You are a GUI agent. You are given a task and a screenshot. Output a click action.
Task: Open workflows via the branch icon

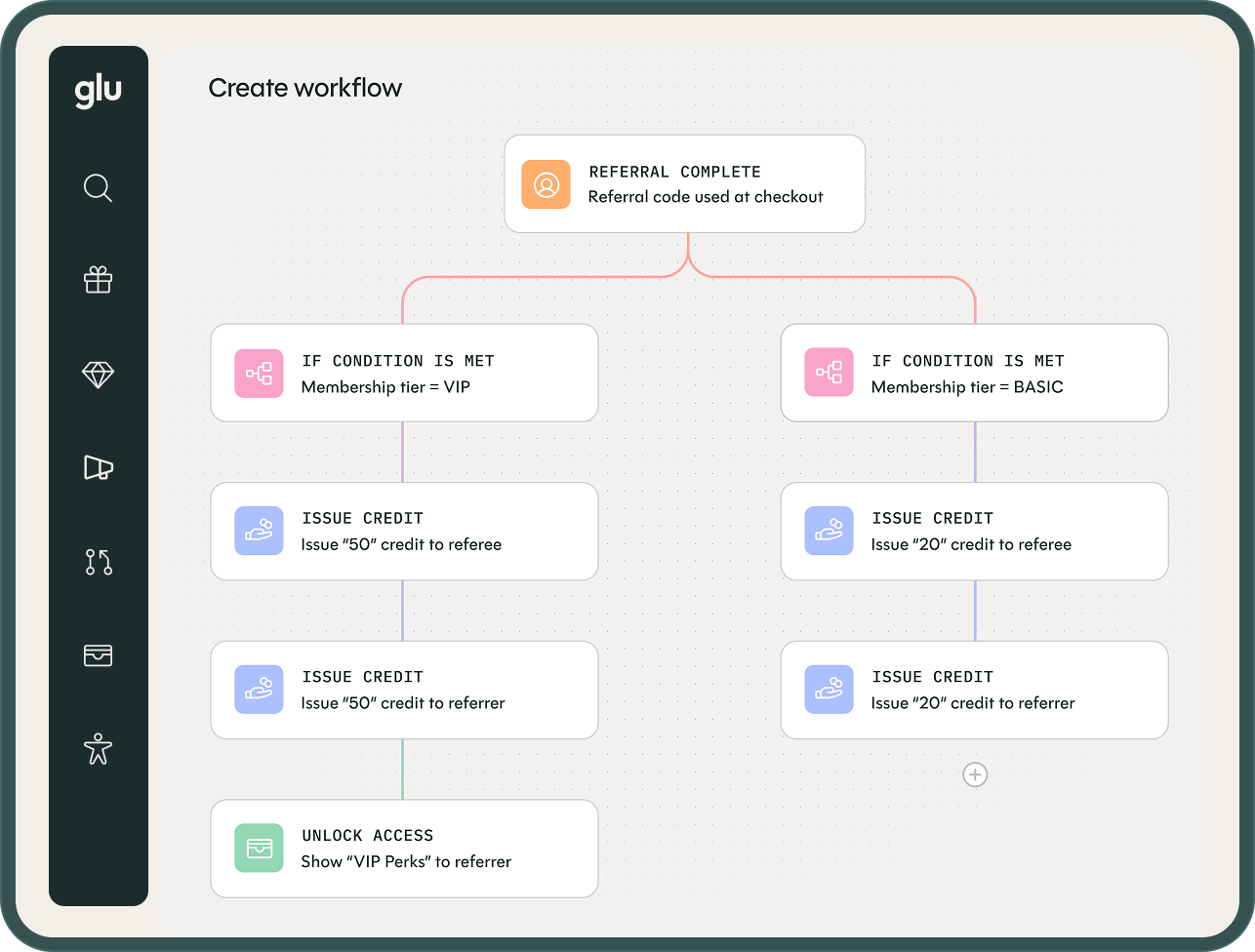pyautogui.click(x=99, y=562)
